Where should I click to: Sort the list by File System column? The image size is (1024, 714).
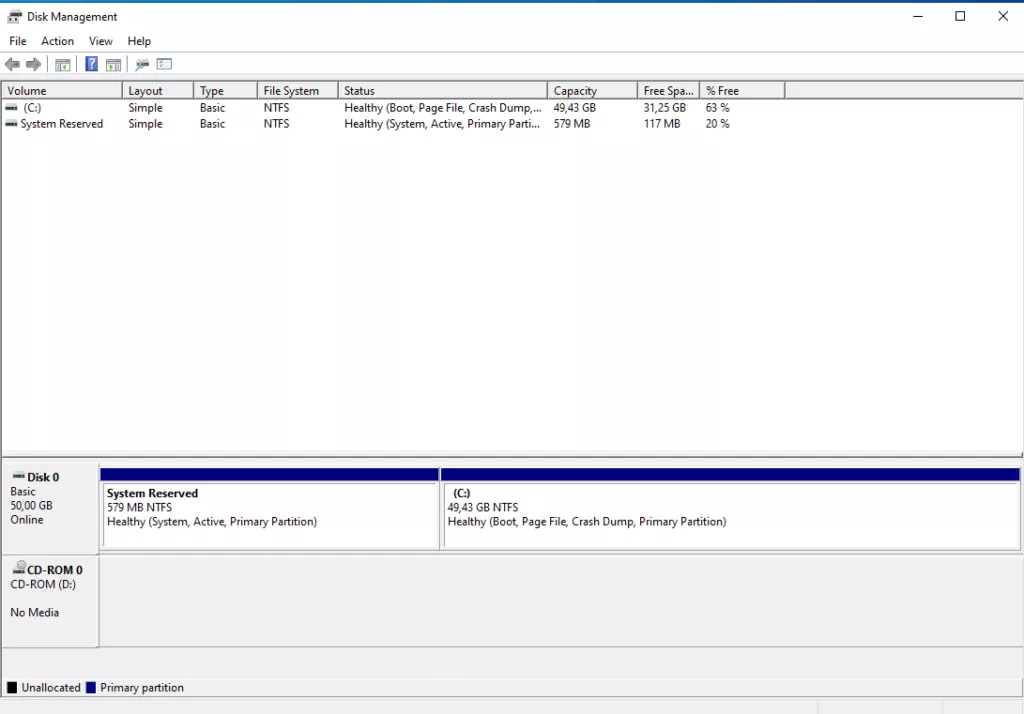click(x=296, y=91)
